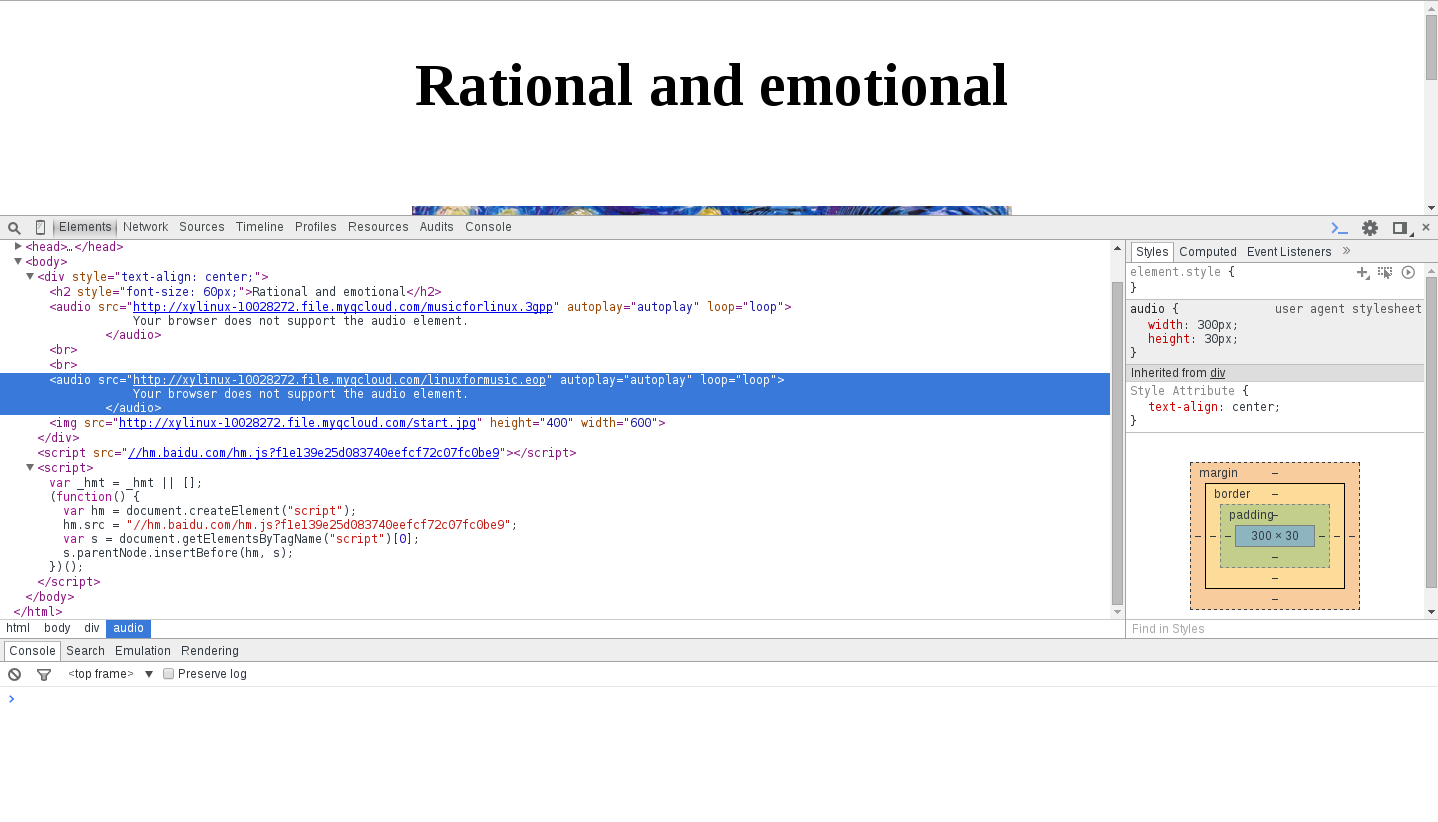Toggle element state icon in Styles
The width and height of the screenshot is (1438, 822).
point(1385,272)
